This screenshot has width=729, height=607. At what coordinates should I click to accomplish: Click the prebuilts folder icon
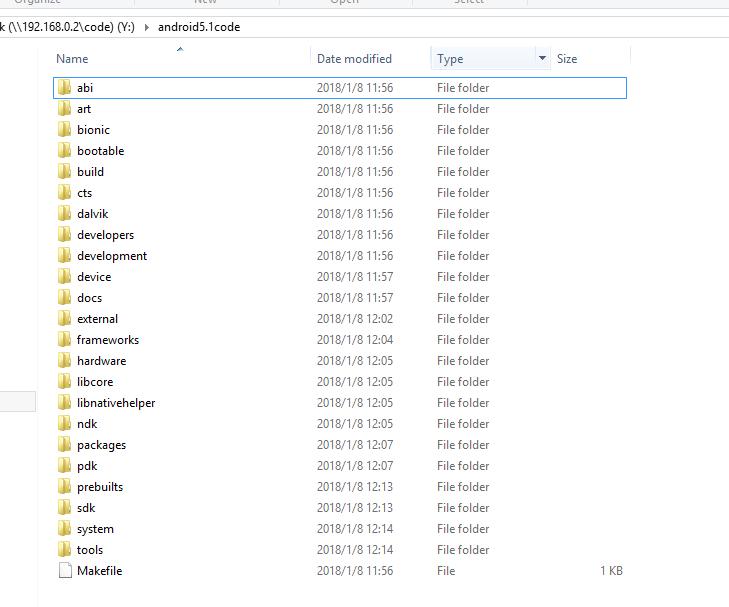pos(65,487)
